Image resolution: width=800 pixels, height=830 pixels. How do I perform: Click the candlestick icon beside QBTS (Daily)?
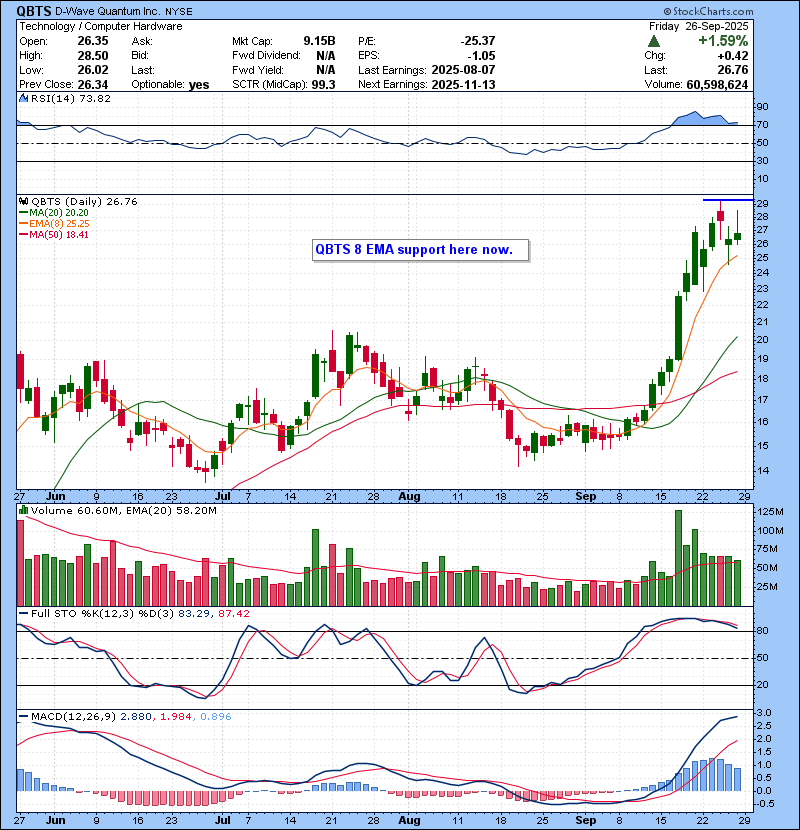coord(24,201)
